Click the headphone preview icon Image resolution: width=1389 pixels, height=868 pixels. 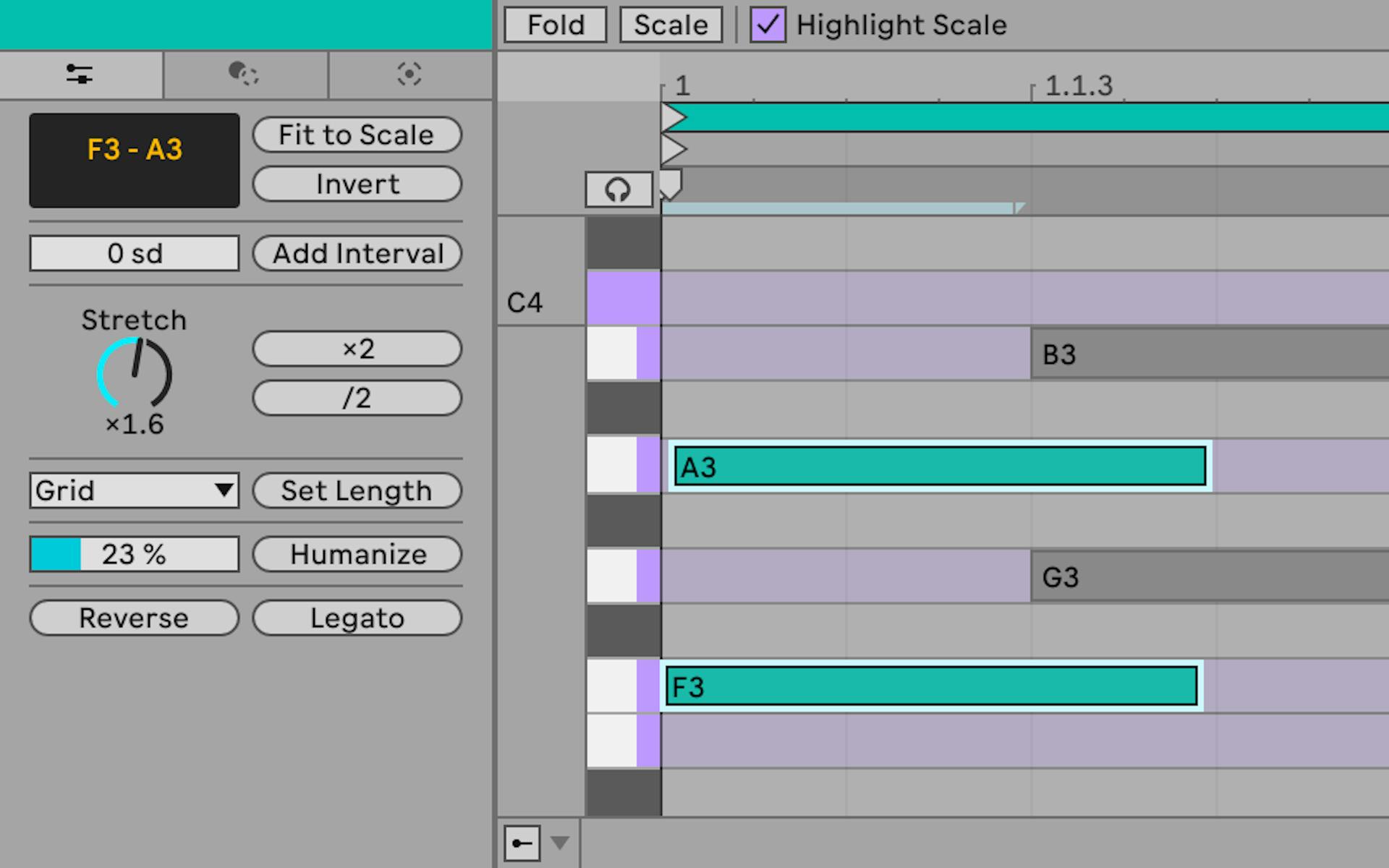(x=619, y=189)
